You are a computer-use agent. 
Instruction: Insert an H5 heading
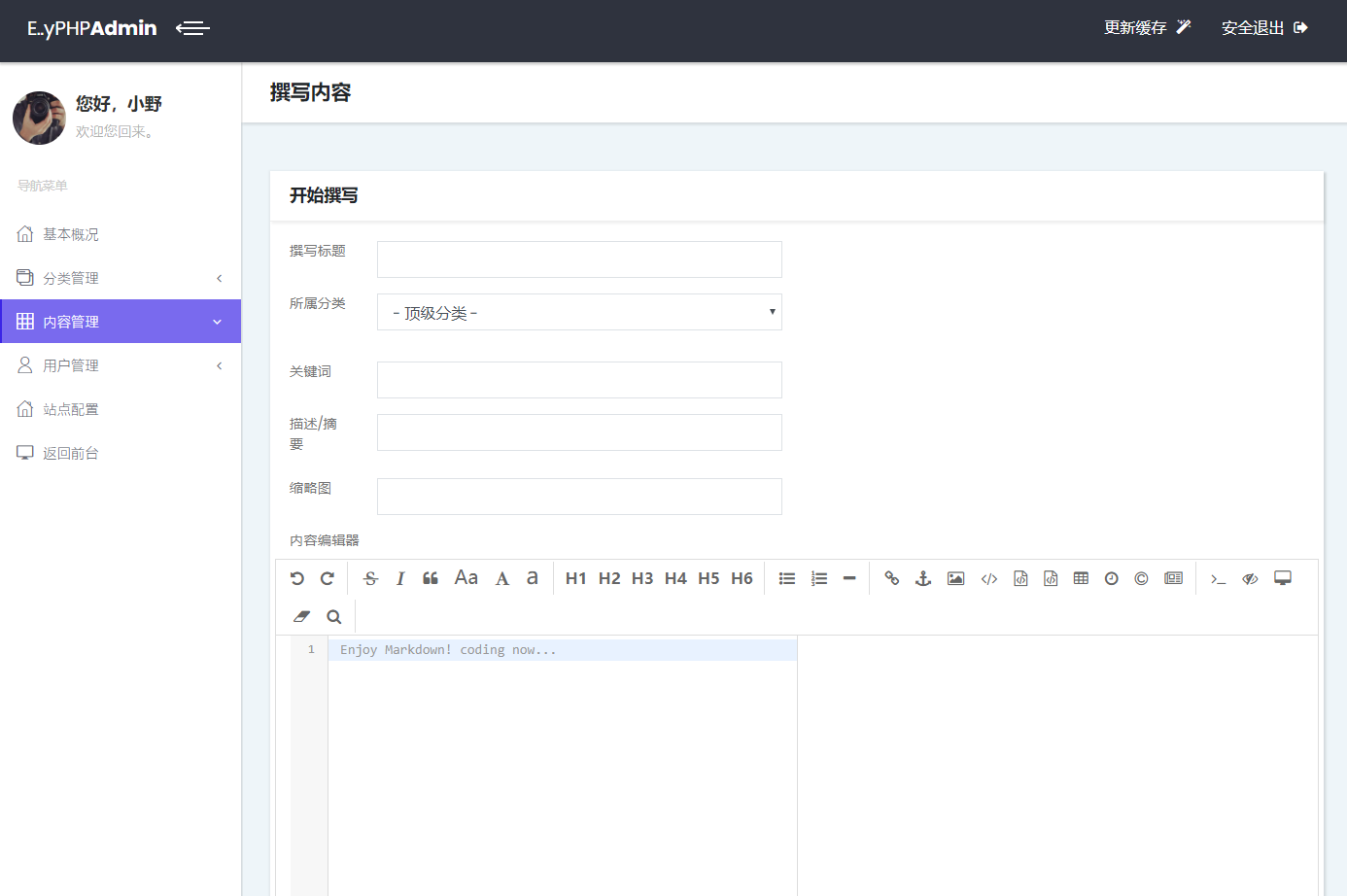pos(708,578)
